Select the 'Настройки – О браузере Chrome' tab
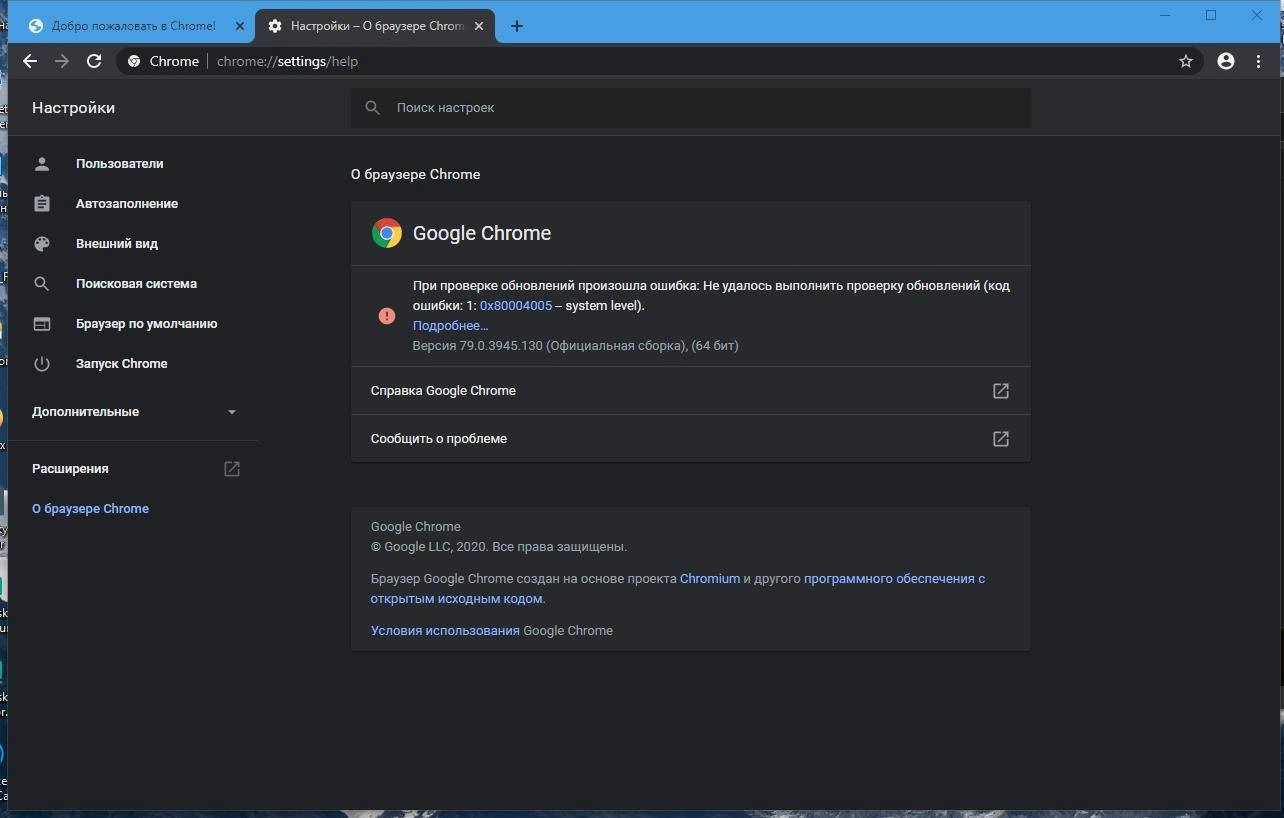 375,26
